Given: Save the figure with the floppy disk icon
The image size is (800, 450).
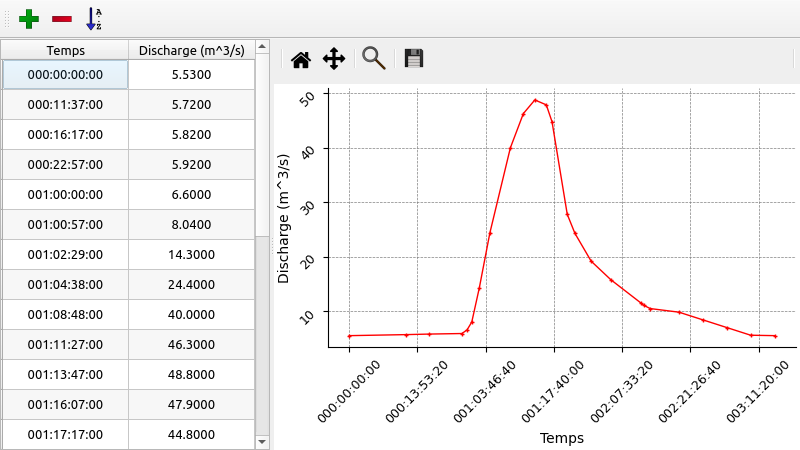Looking at the screenshot, I should tap(414, 59).
